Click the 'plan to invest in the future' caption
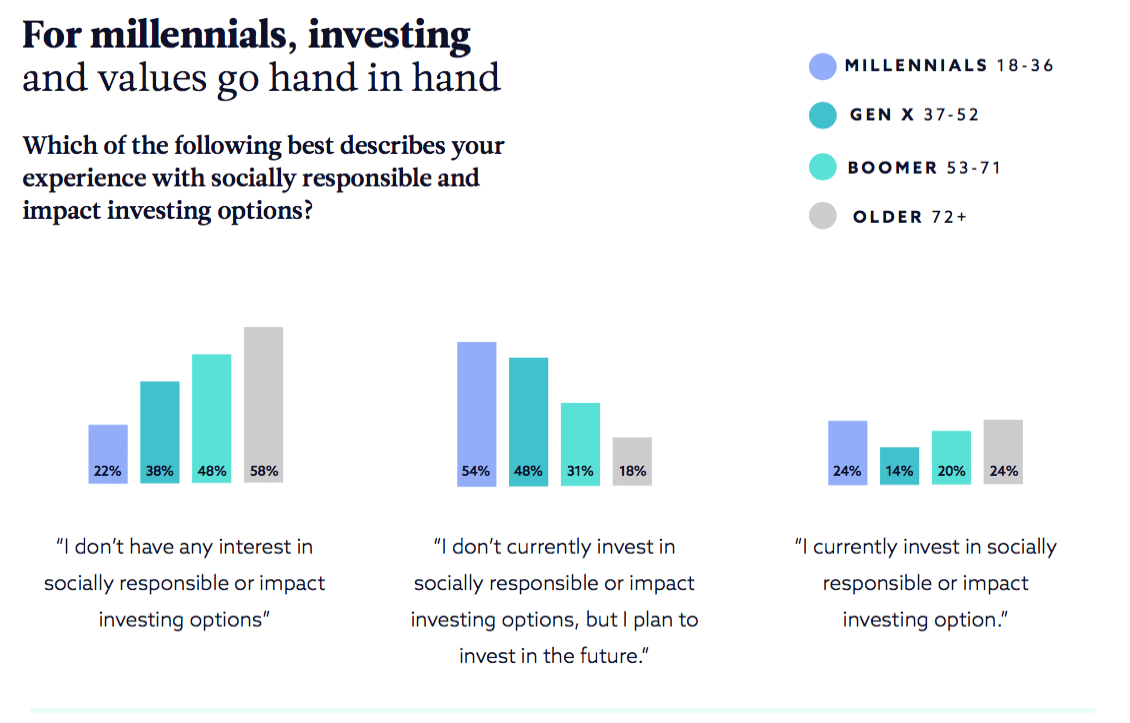Viewport: 1130px width, 723px height. (x=554, y=601)
